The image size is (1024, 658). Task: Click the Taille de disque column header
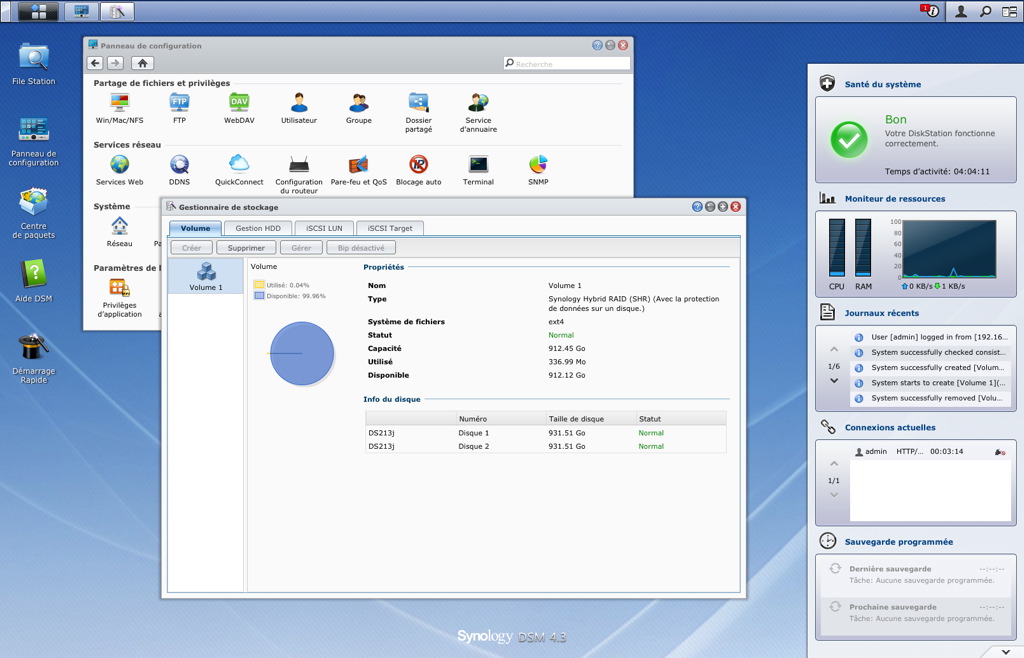591,418
